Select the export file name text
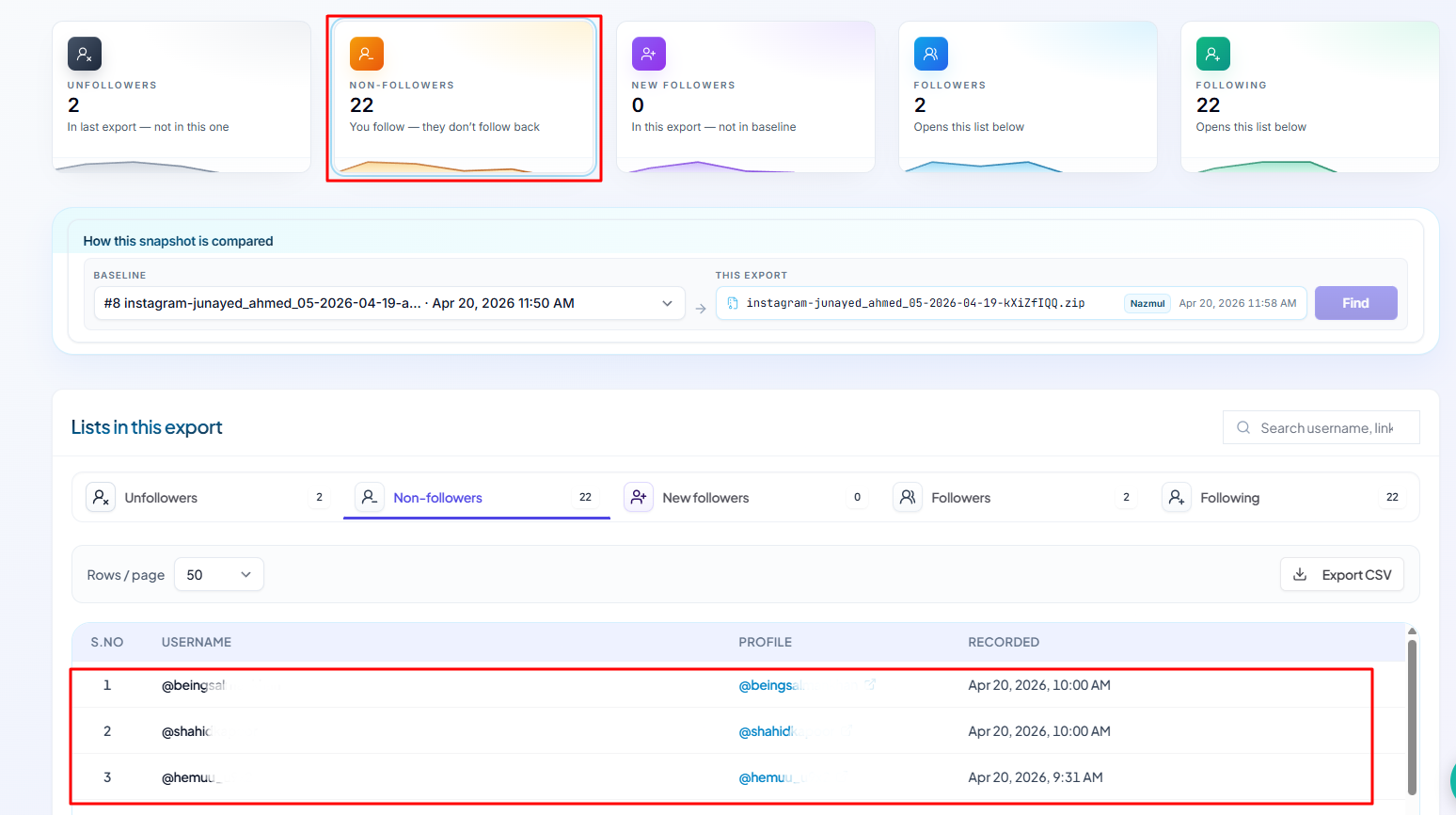Screen dimensions: 1456x815 pos(915,303)
